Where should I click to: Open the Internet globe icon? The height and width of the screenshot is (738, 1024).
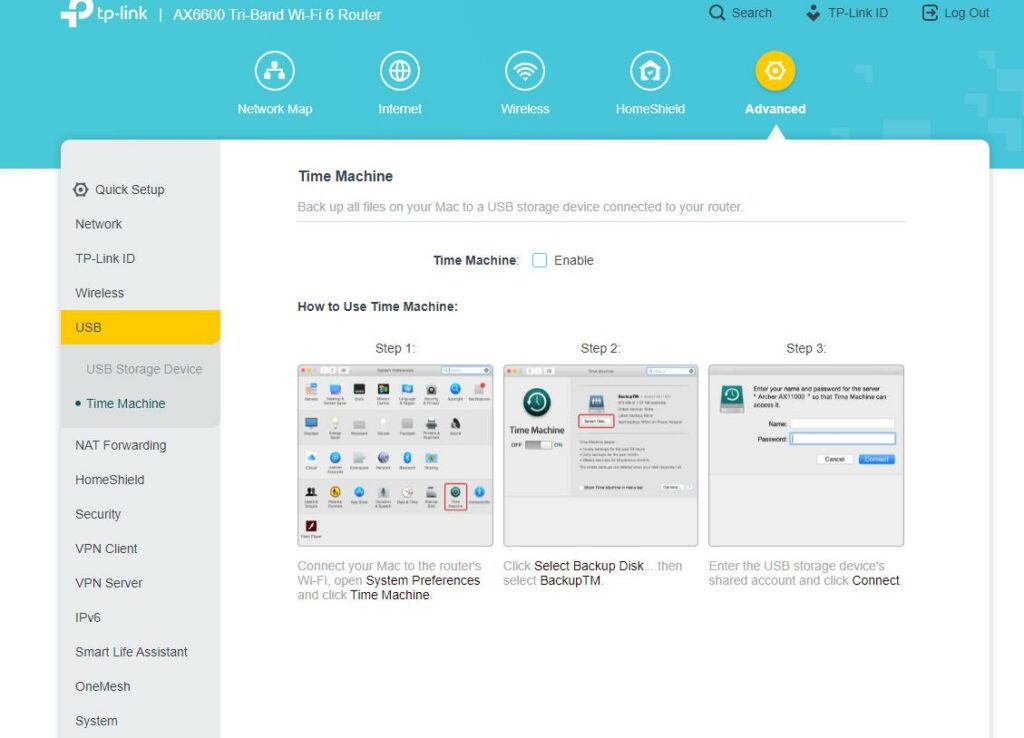(x=399, y=72)
